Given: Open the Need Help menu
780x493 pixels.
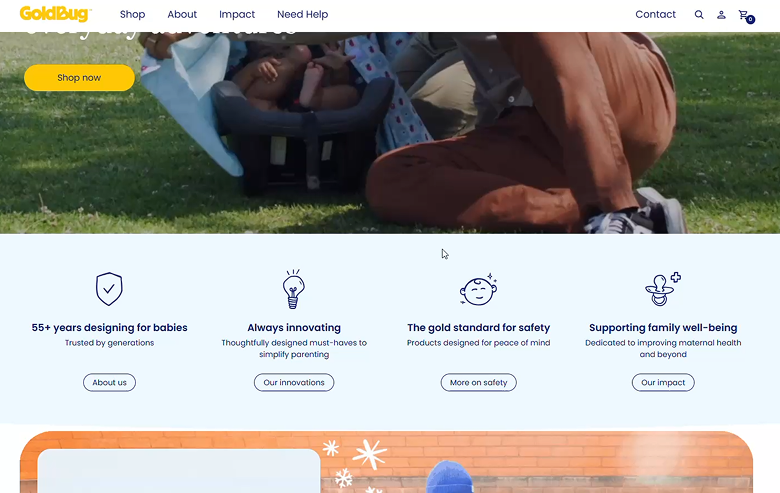Looking at the screenshot, I should (302, 14).
